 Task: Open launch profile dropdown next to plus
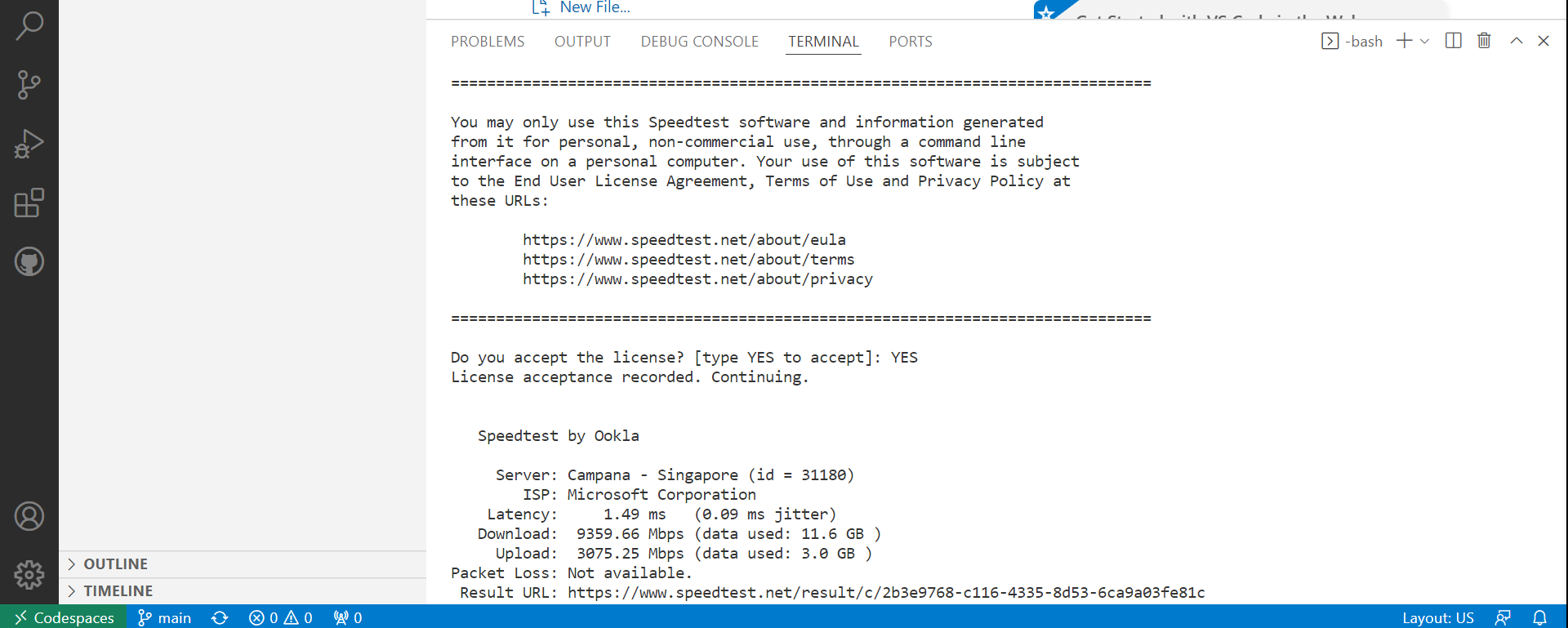[x=1424, y=41]
